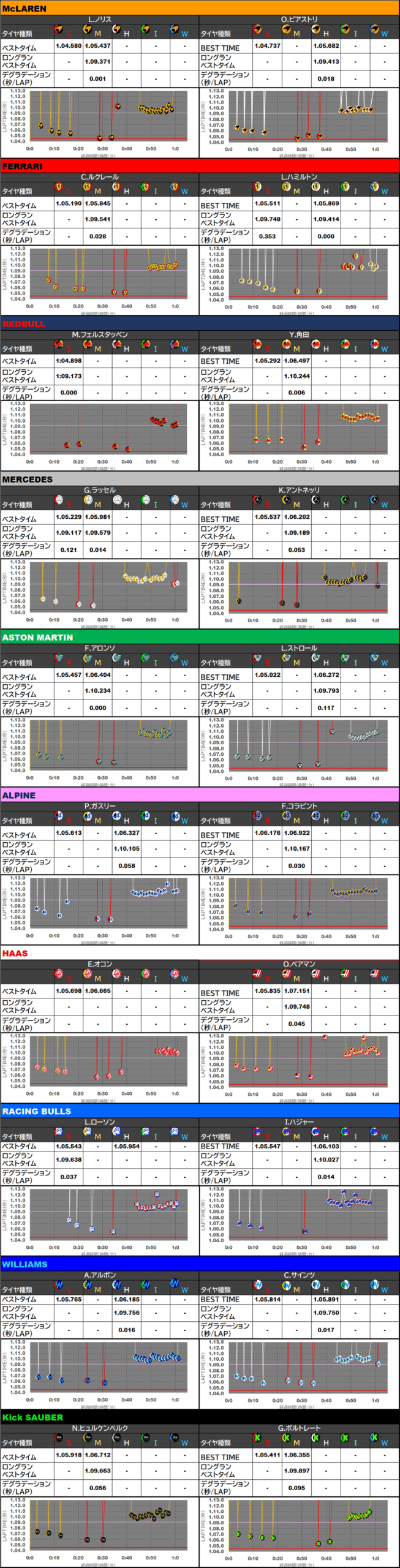Click long run time 1.10.244
The image size is (400, 1568).
coord(296,376)
